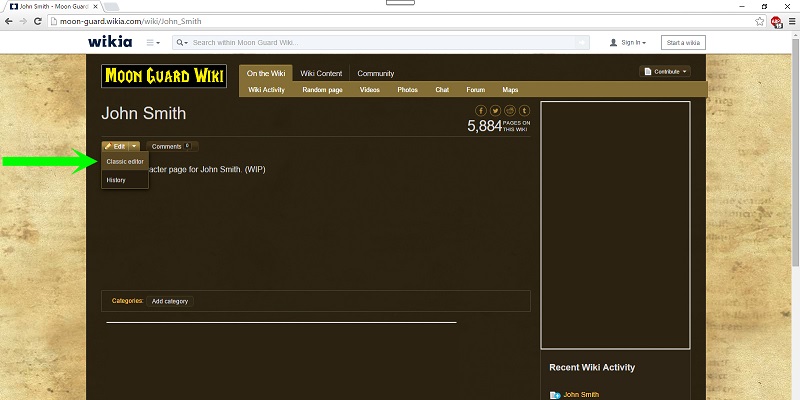Screen dimensions: 800x400
Task: Bookmark this page with the star icon
Action: (760, 21)
